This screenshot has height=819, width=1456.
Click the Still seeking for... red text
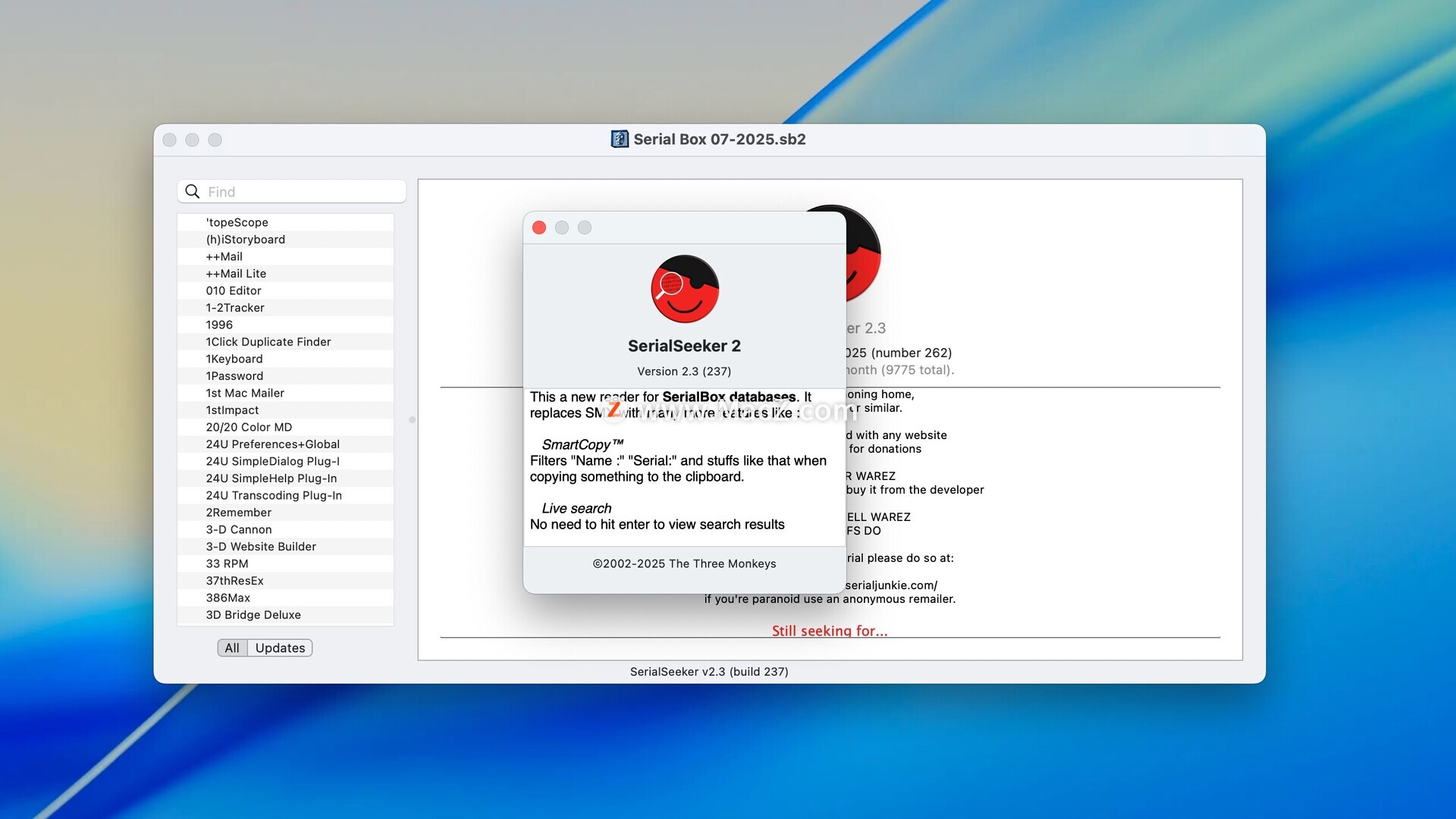830,630
